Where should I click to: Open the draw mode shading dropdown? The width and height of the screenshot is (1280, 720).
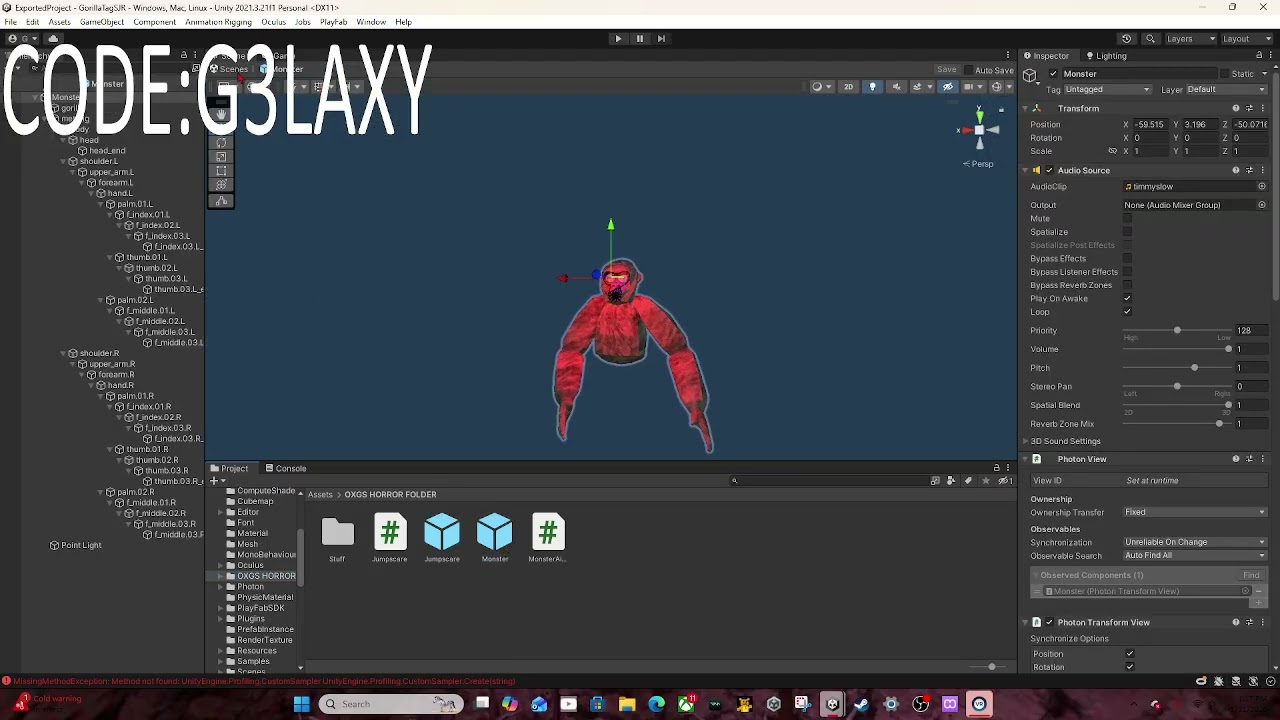pyautogui.click(x=820, y=87)
